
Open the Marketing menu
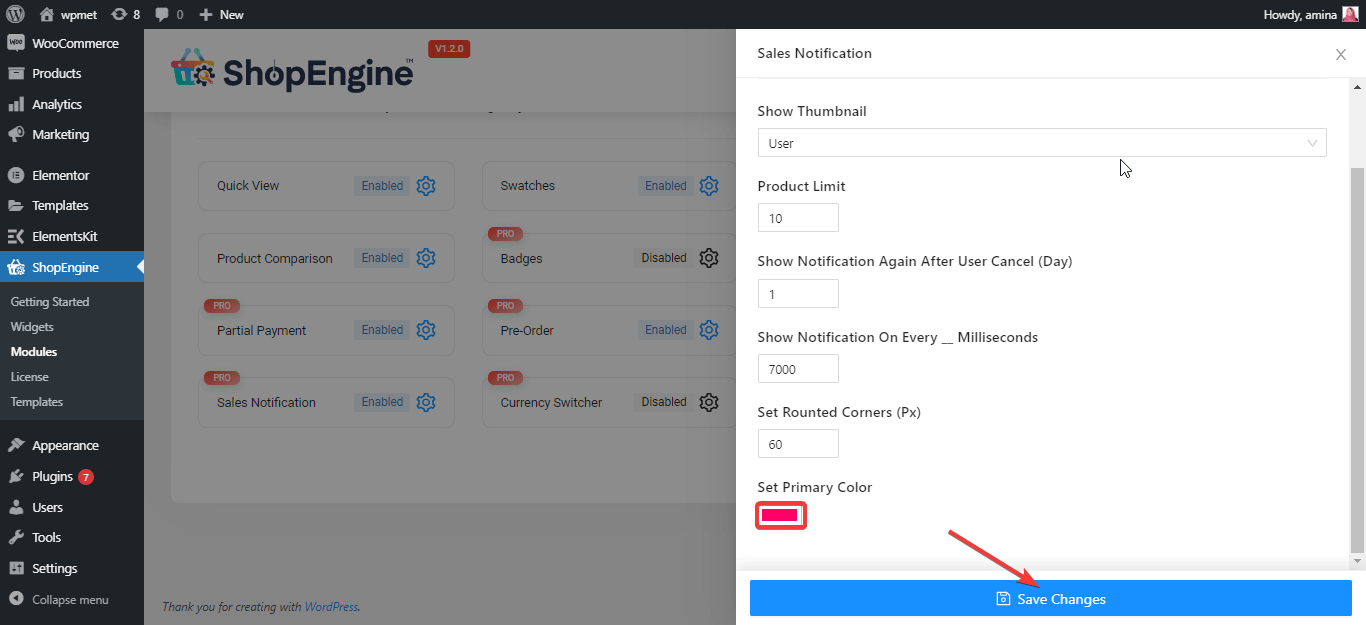tap(72, 134)
